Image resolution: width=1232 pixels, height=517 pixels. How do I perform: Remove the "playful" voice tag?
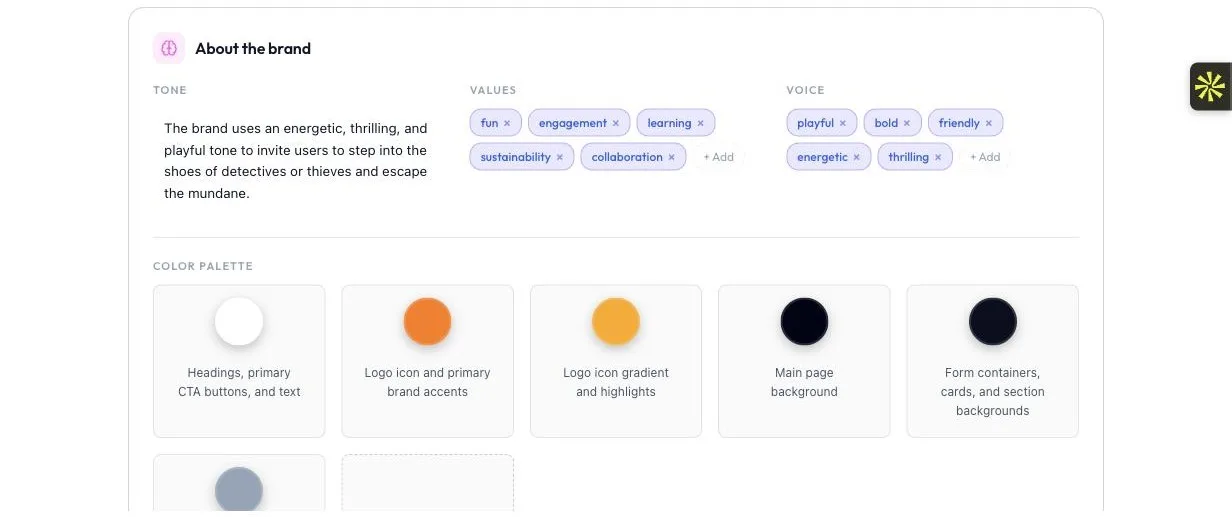point(843,123)
